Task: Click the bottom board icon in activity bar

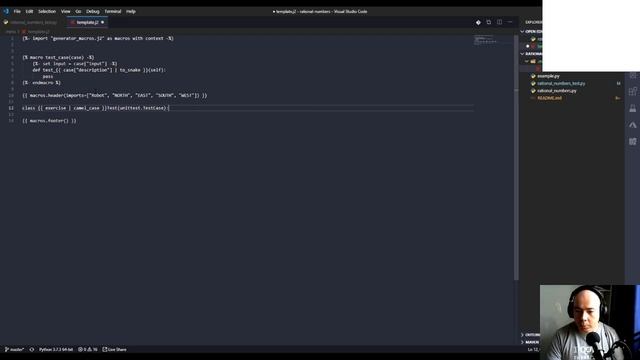Action: pos(633,142)
